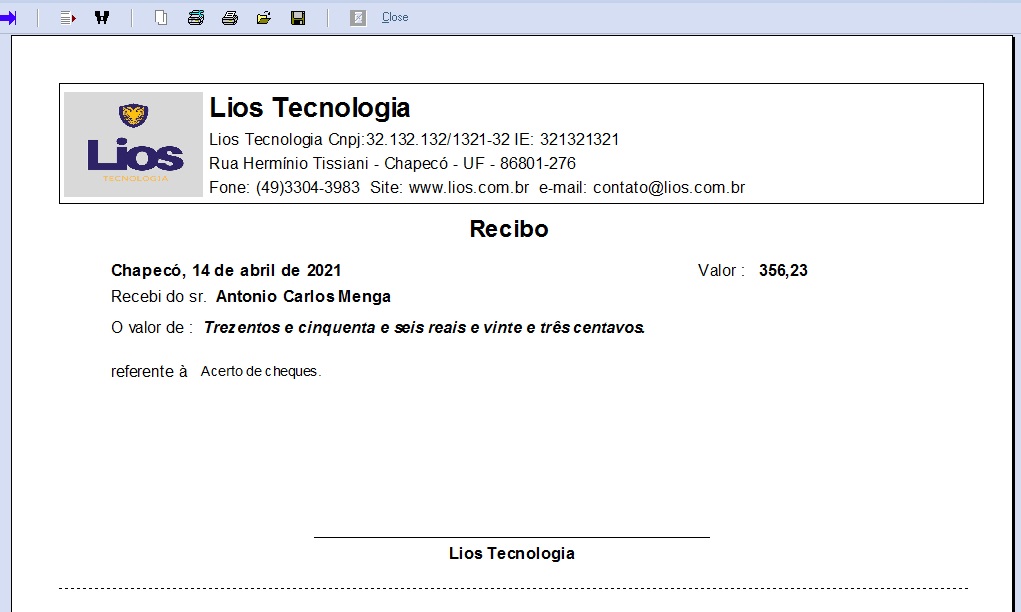Close the receipt preview window

[395, 18]
